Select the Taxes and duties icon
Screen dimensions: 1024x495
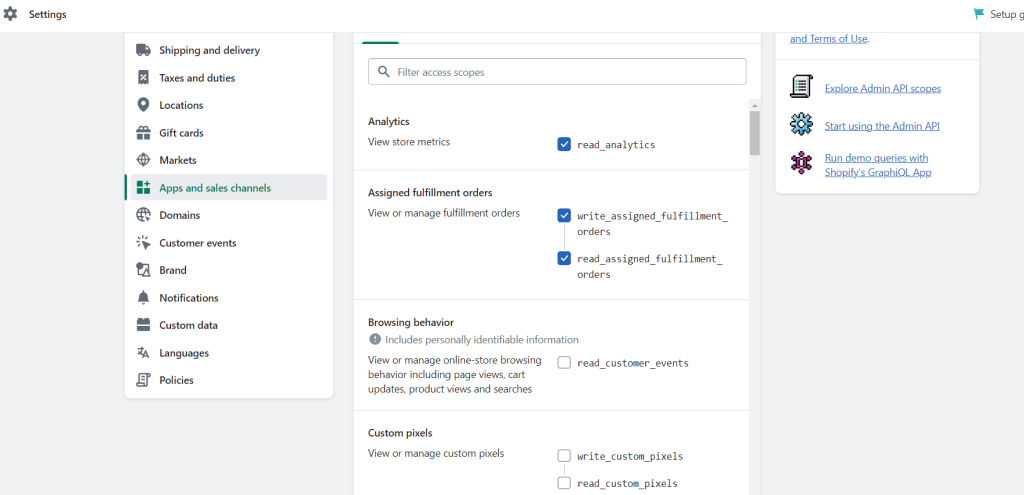coord(143,78)
